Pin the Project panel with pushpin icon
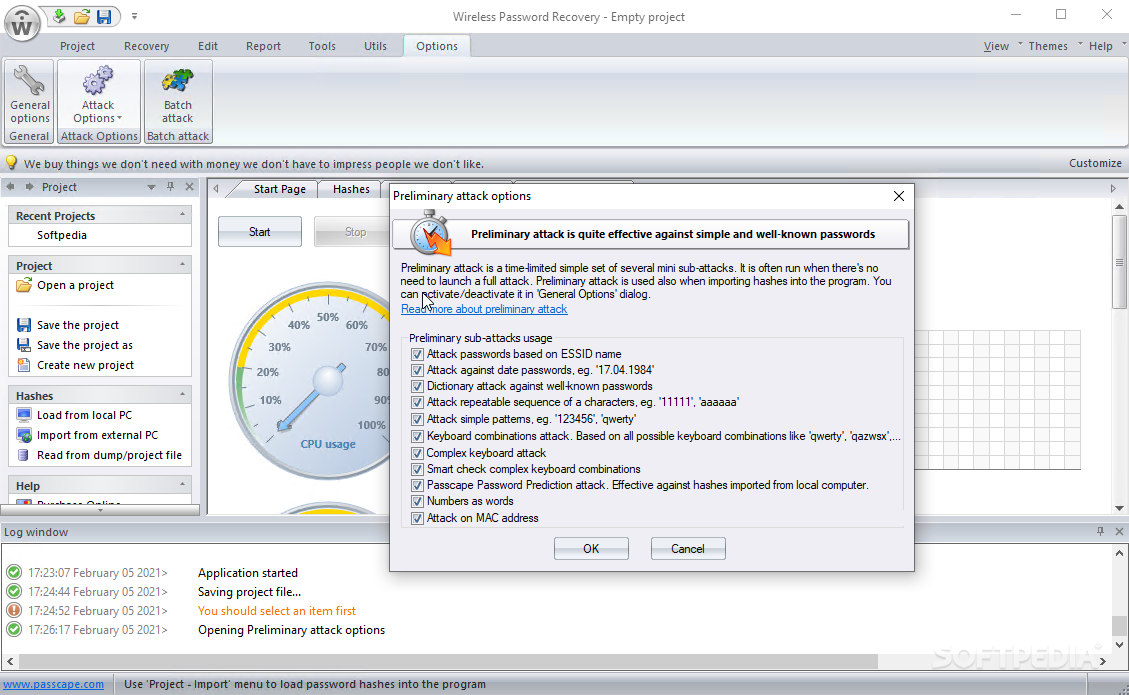Viewport: 1129px width, 695px height. (x=171, y=187)
